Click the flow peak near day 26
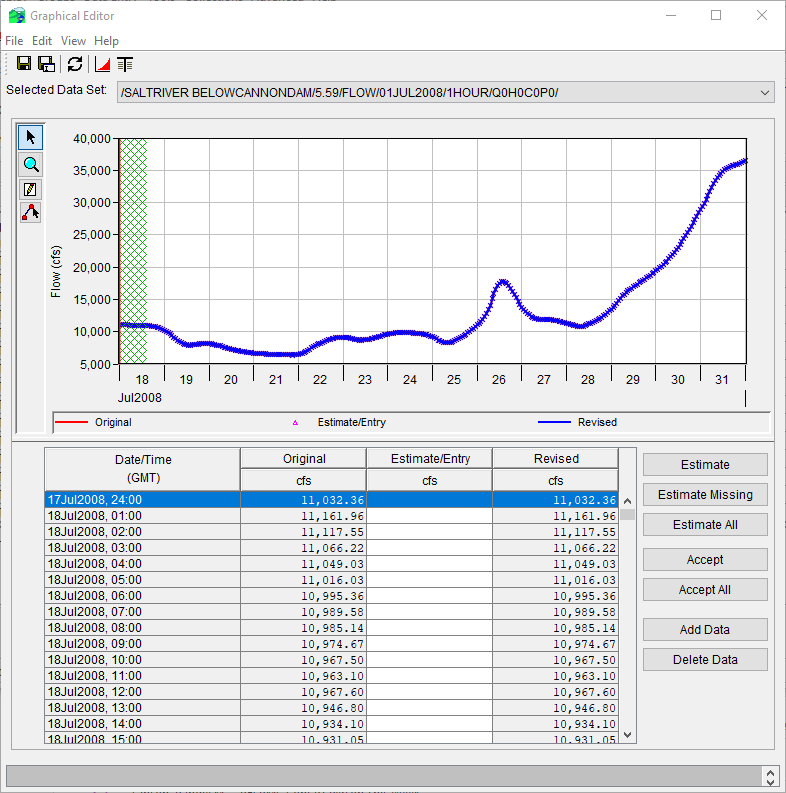The height and width of the screenshot is (793, 786). 502,281
